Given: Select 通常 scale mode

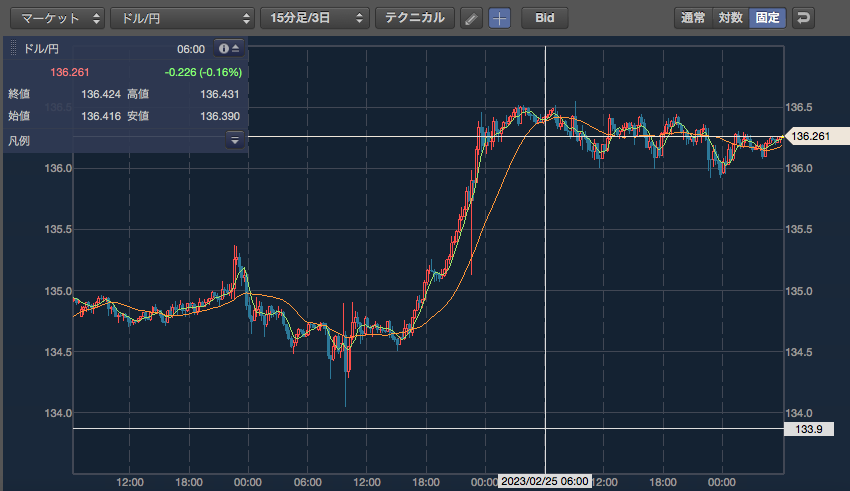Looking at the screenshot, I should coord(693,18).
